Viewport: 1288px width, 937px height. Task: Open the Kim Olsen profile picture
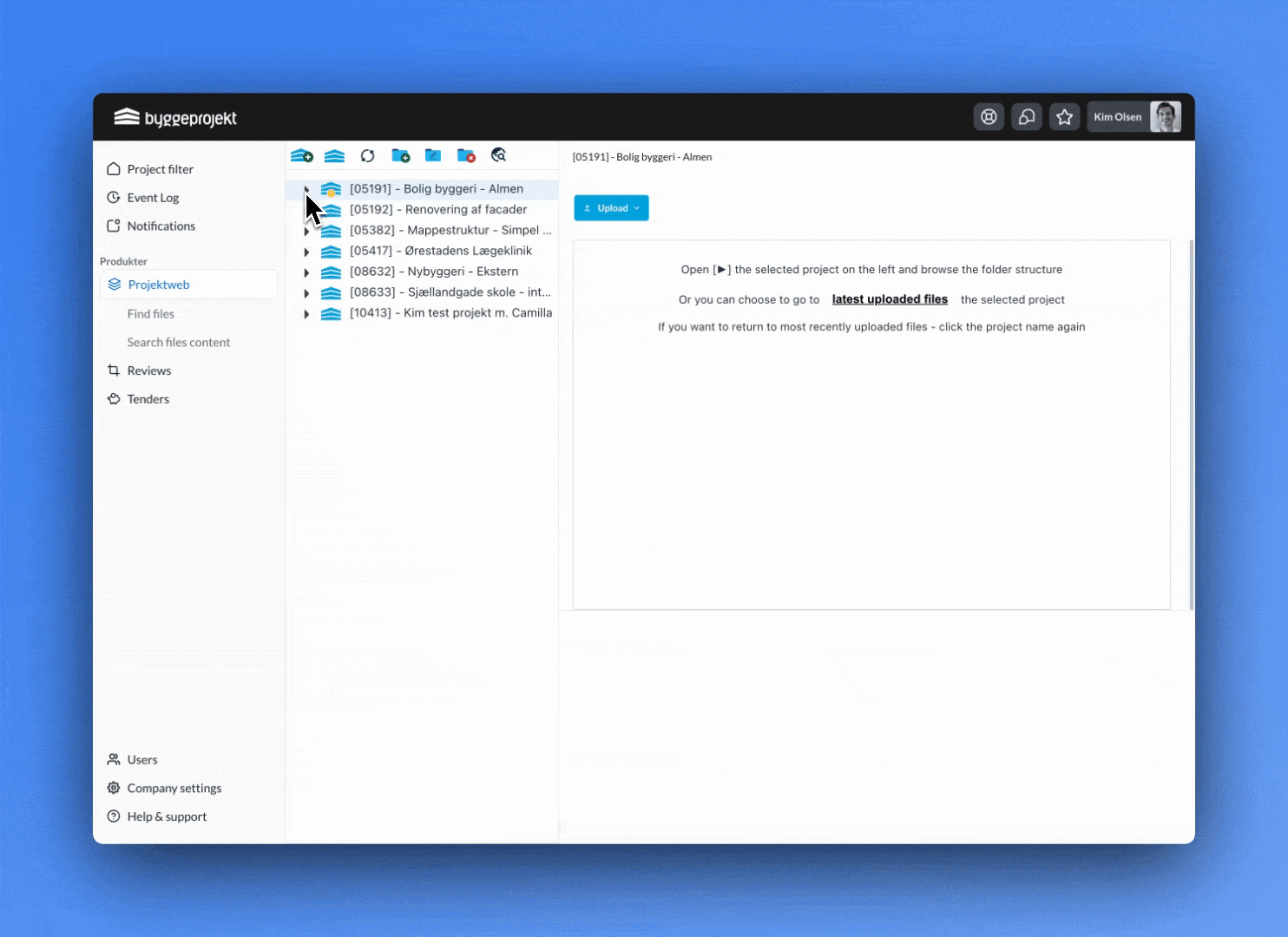point(1166,116)
